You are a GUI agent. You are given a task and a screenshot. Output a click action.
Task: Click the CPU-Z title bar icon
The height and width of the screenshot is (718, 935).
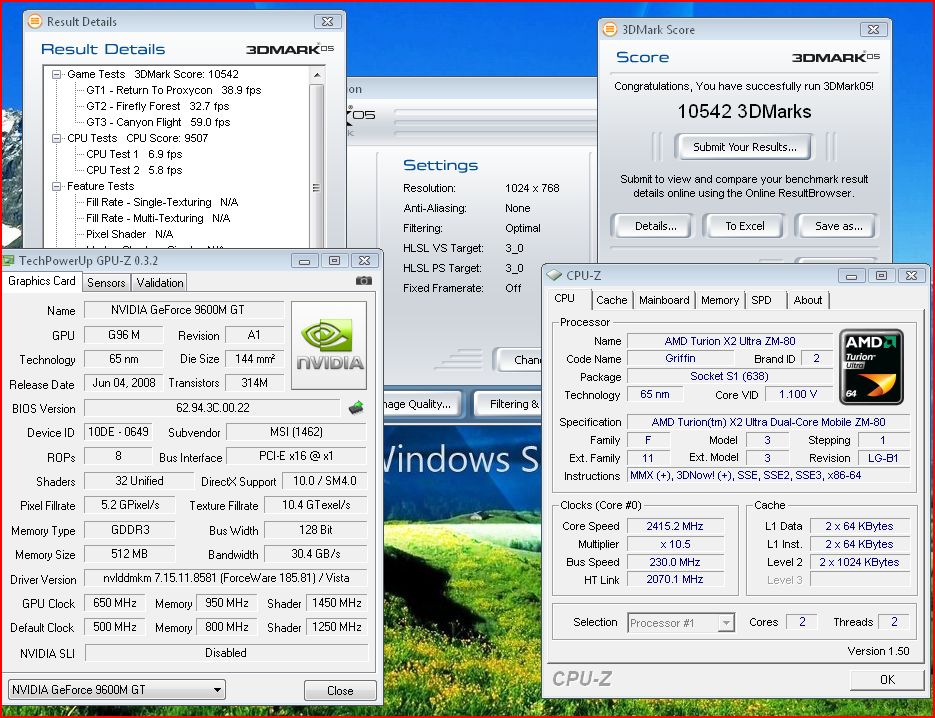click(x=555, y=275)
